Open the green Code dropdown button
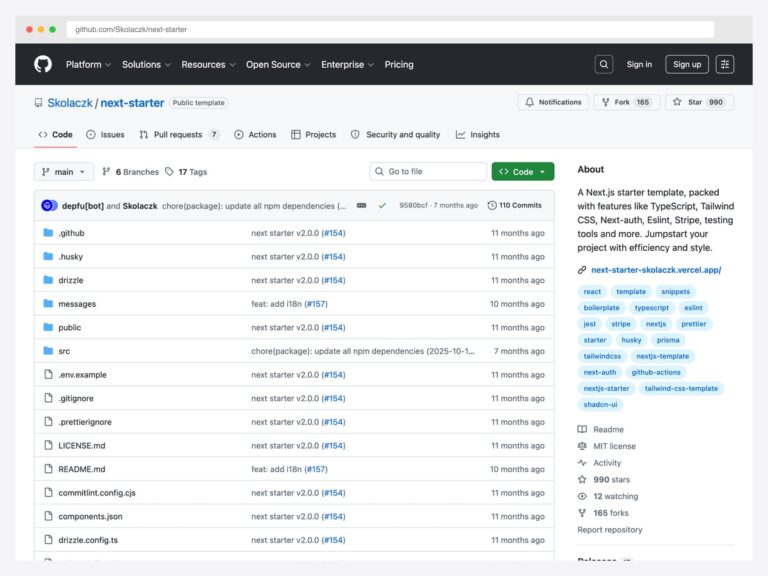Screen dimensions: 768x576 tap(523, 171)
